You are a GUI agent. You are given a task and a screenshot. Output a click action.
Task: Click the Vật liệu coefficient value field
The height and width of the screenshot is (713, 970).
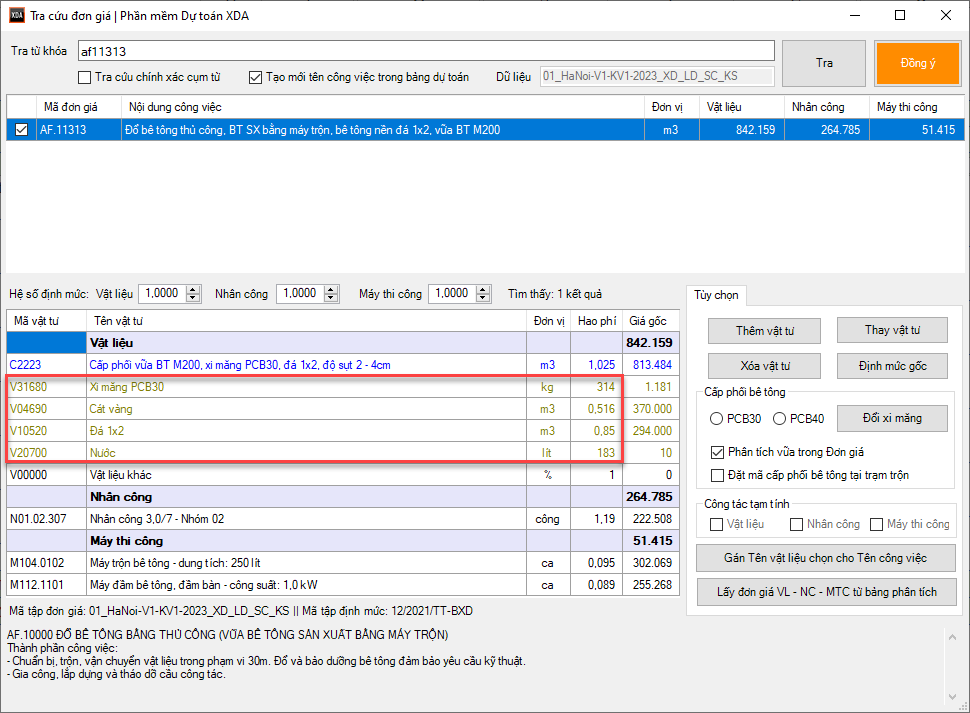coord(162,294)
